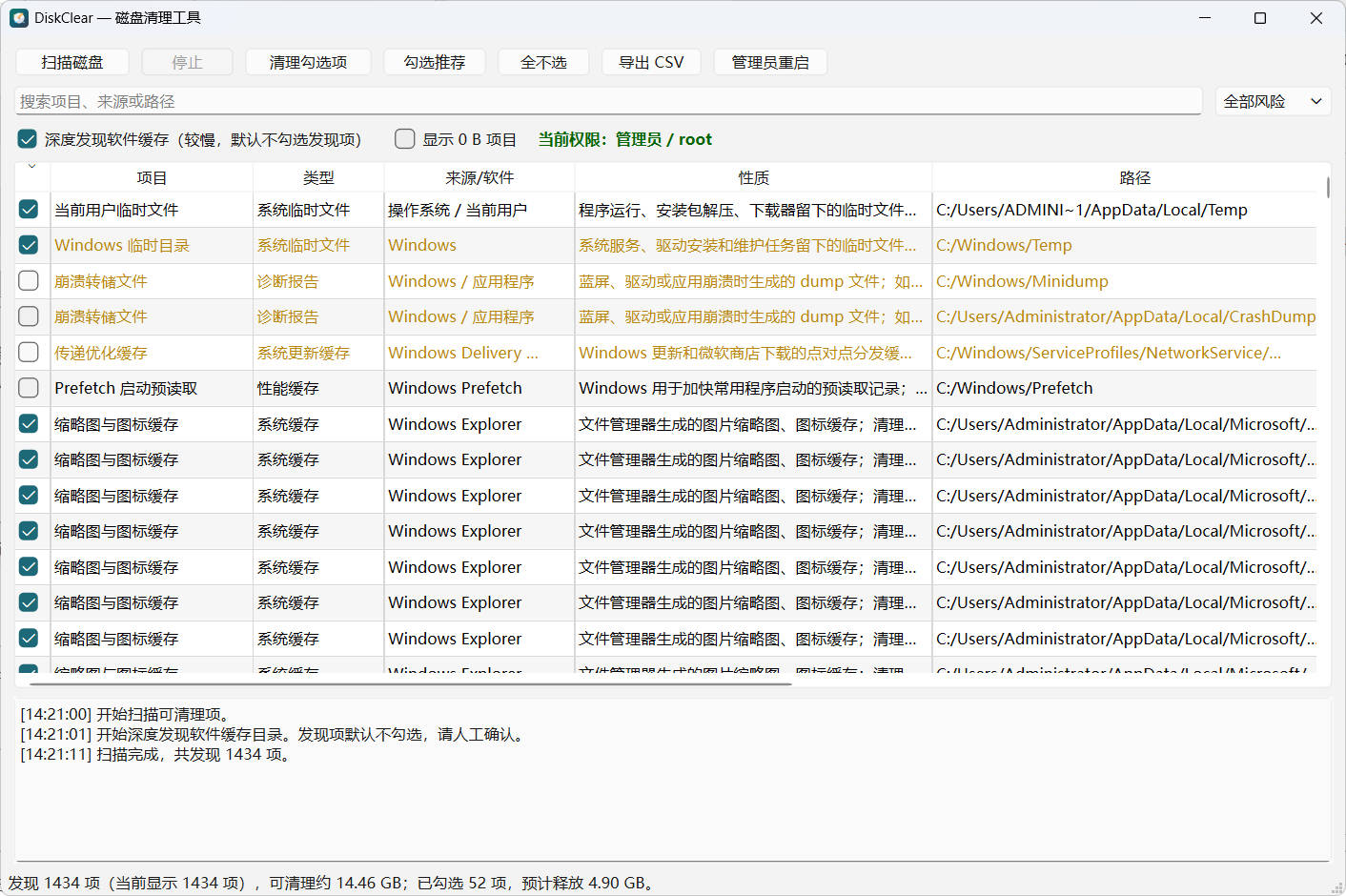Viewport: 1346px width, 896px height.
Task: Open the 全部风险 risk filter dropdown
Action: 1274,101
